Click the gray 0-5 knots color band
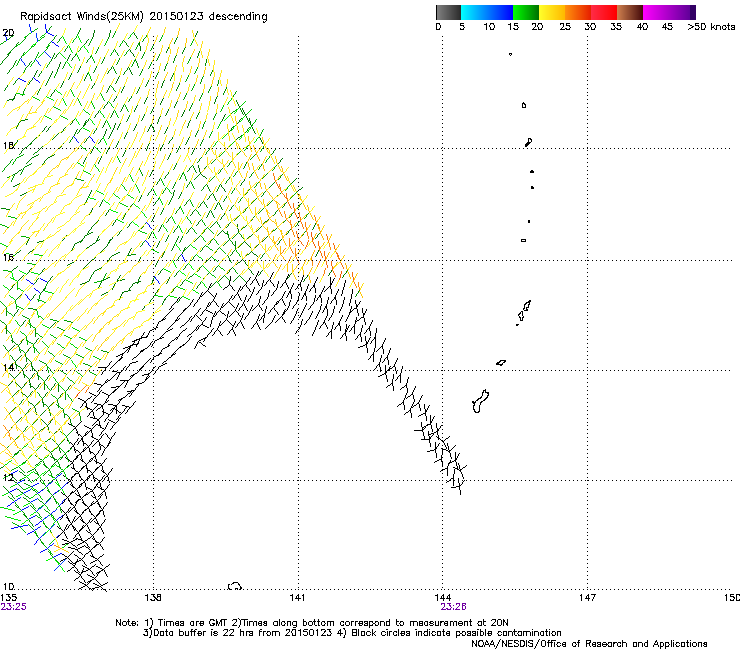Image resolution: width=740 pixels, height=650 pixels. (x=448, y=12)
